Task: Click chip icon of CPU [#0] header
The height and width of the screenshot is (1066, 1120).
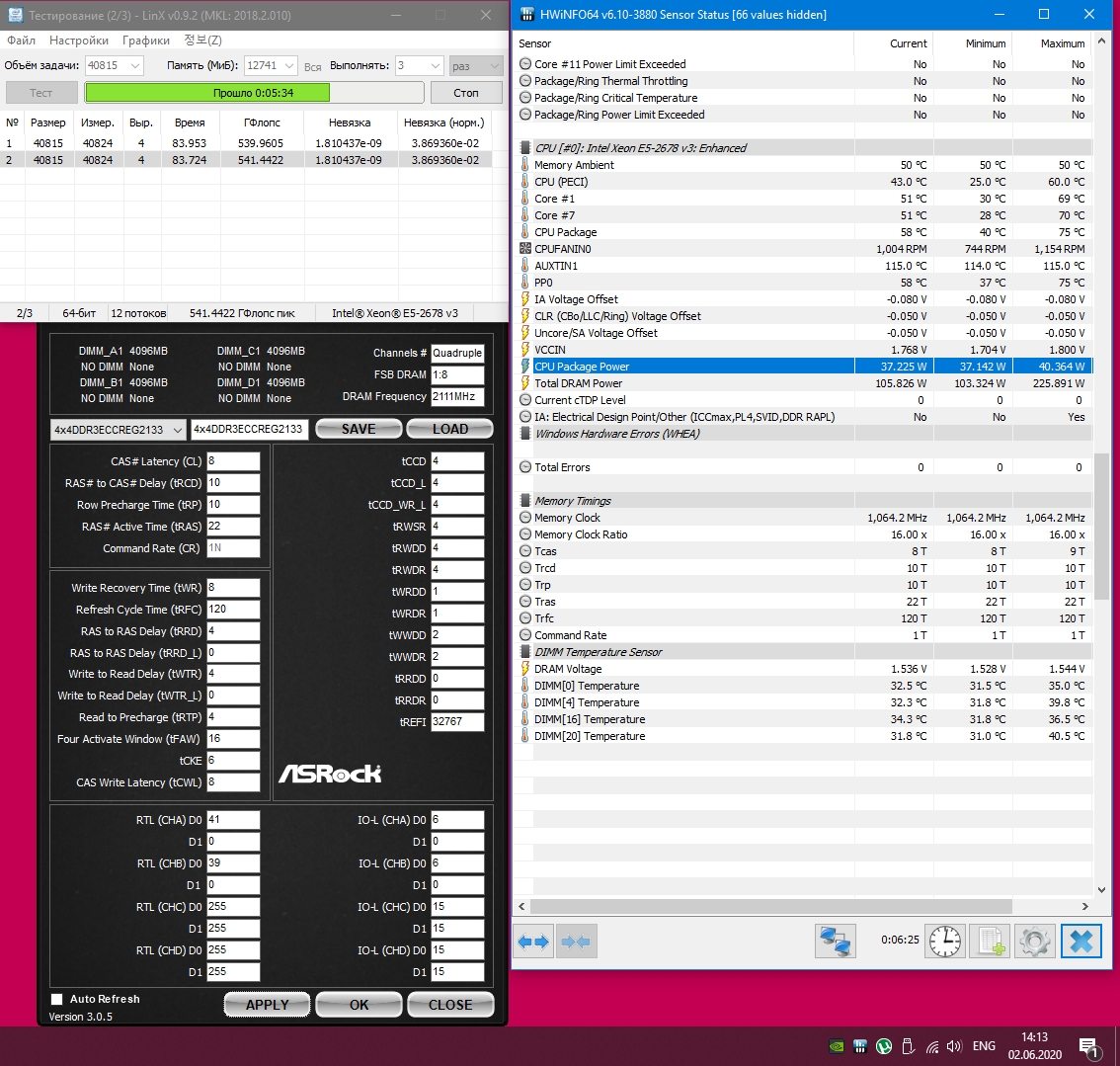Action: click(x=525, y=148)
